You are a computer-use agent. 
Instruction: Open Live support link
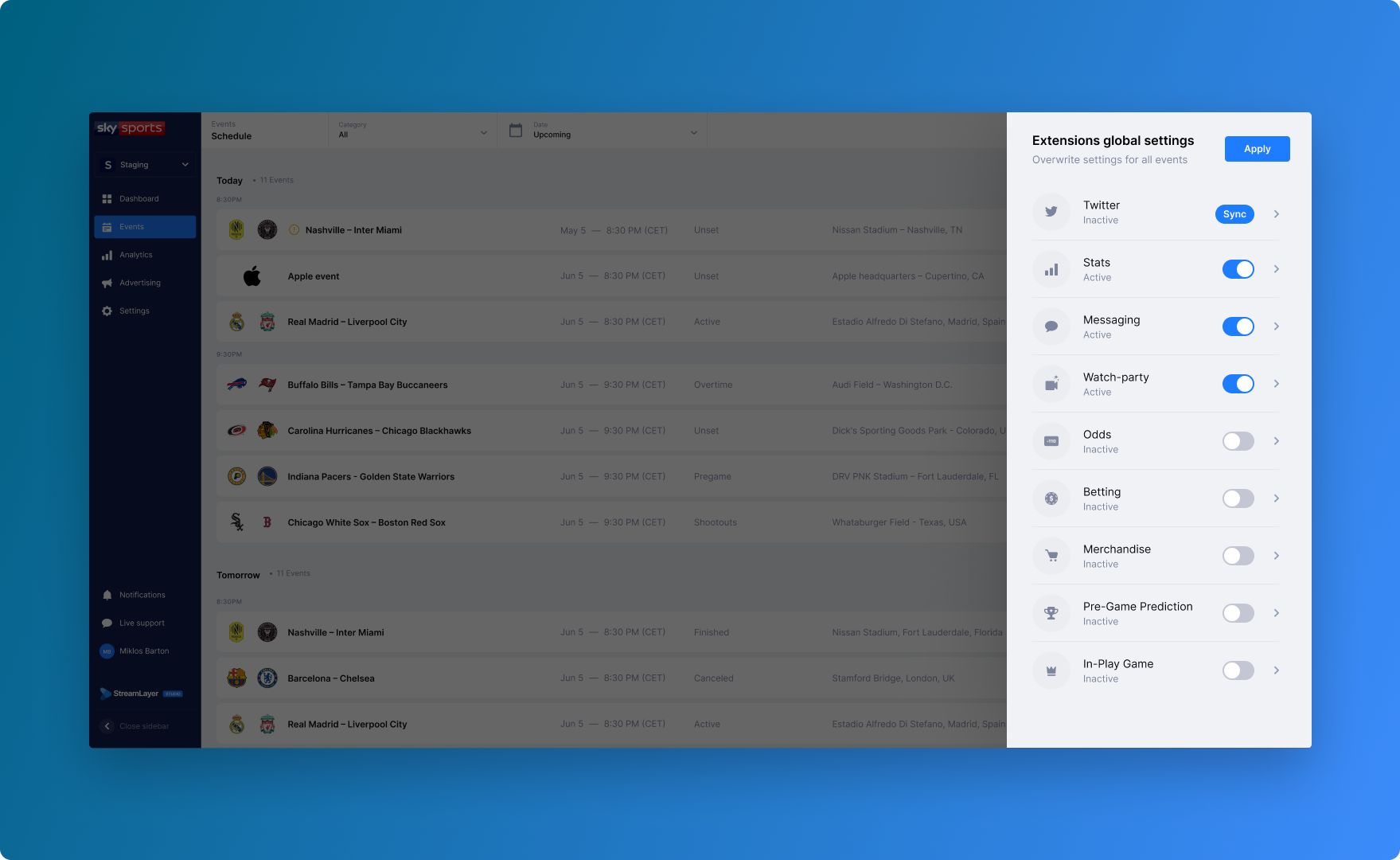(x=144, y=623)
